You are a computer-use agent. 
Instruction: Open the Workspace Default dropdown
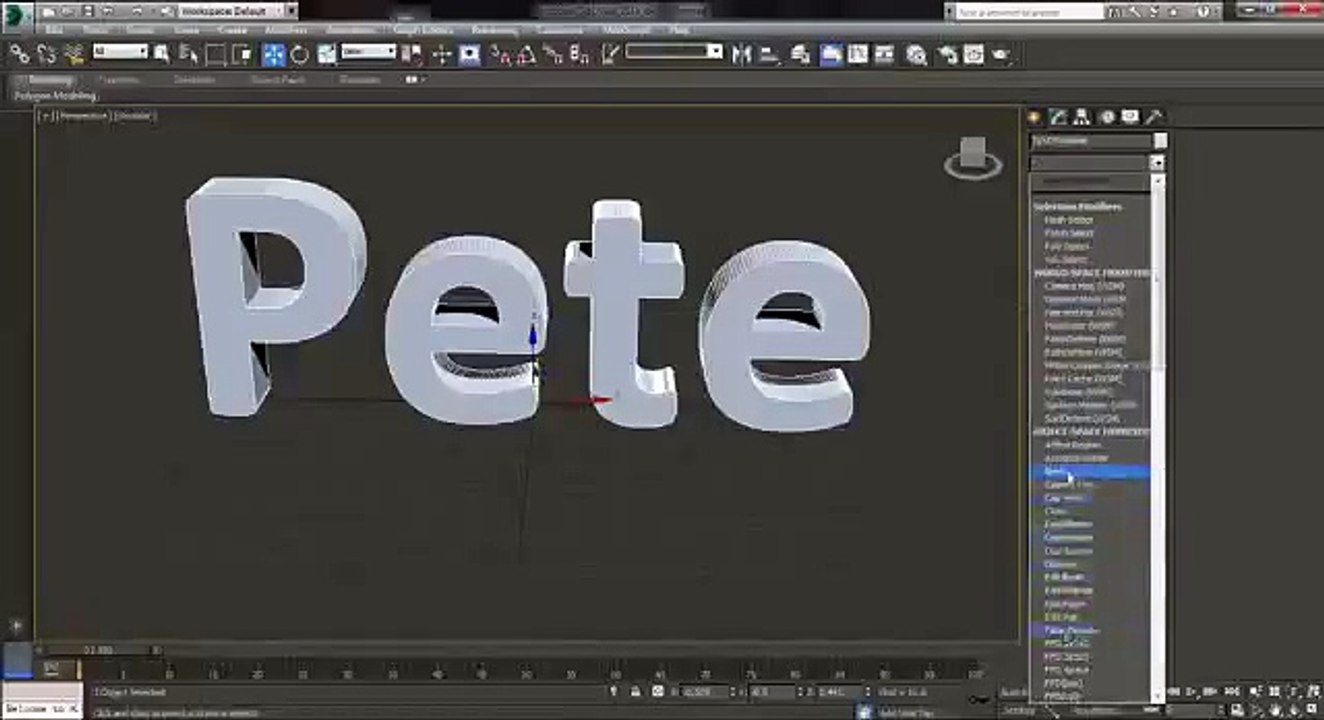click(238, 11)
